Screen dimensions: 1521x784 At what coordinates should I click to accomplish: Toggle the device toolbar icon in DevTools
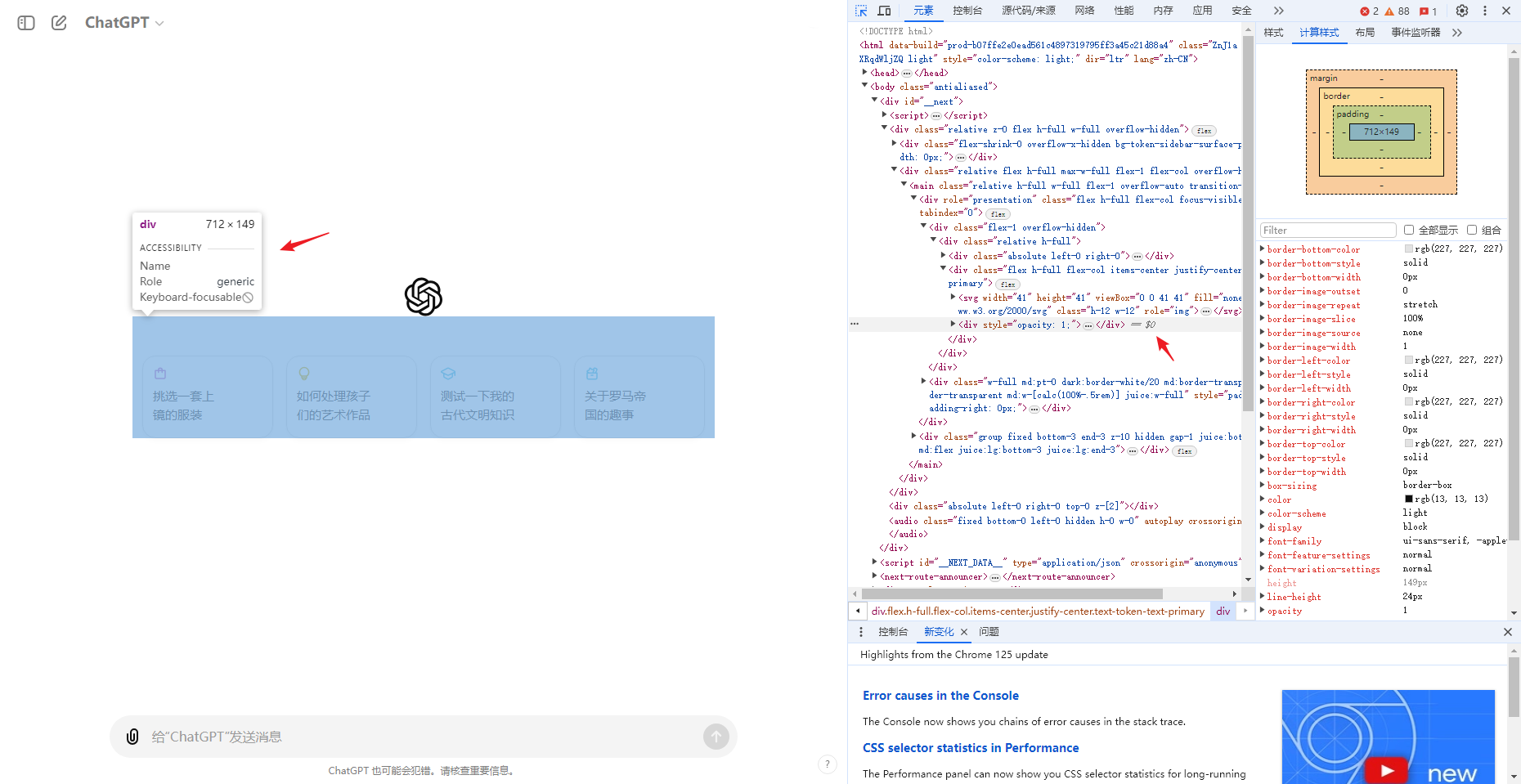coord(884,11)
